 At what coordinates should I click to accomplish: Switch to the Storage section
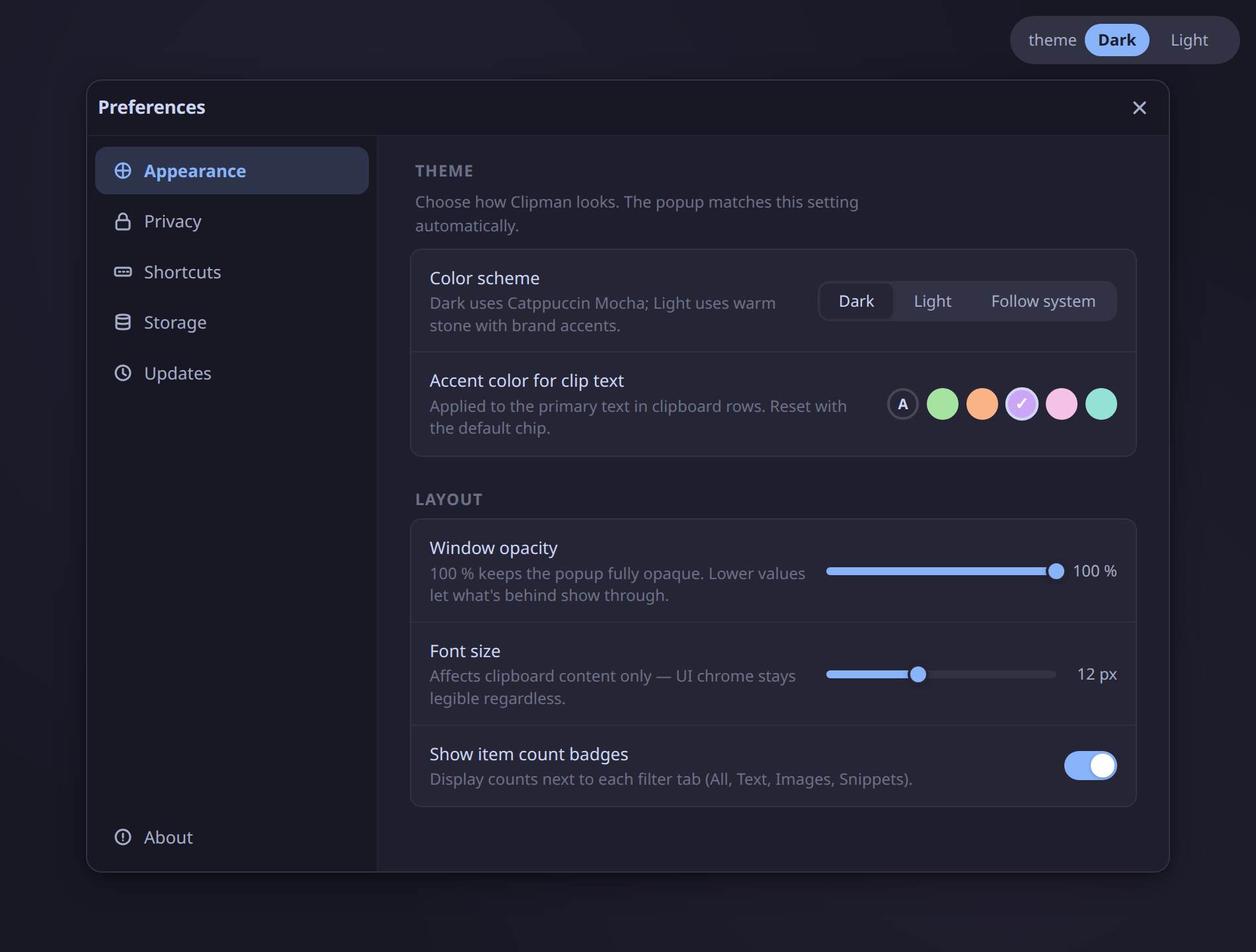coord(232,322)
